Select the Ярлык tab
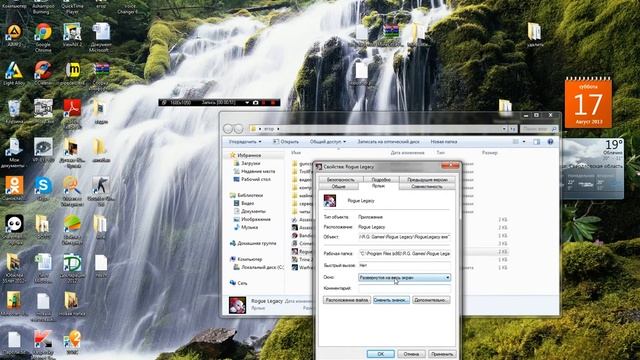The width and height of the screenshot is (640, 360). (x=378, y=186)
